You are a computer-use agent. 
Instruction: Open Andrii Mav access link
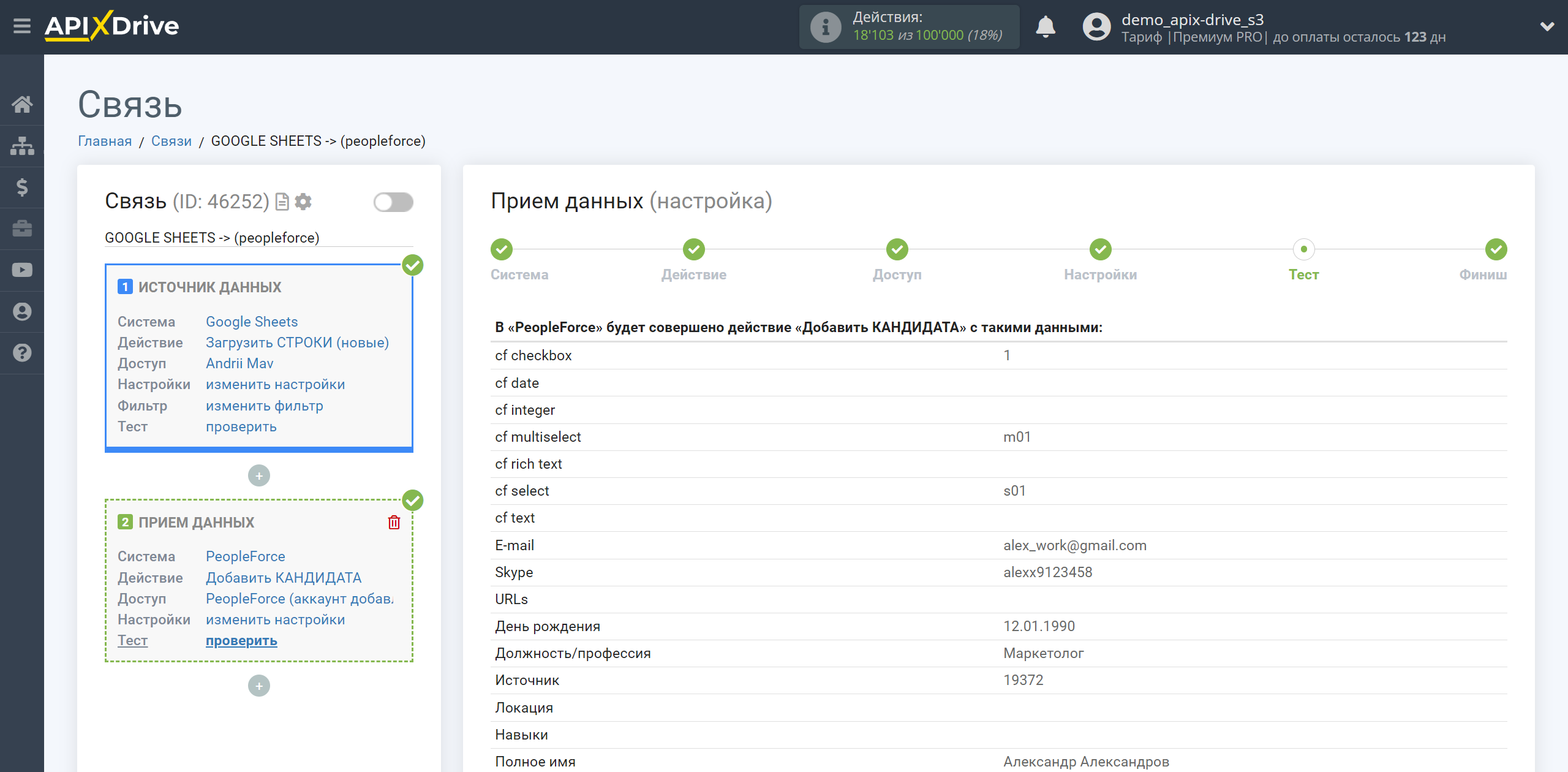239,363
